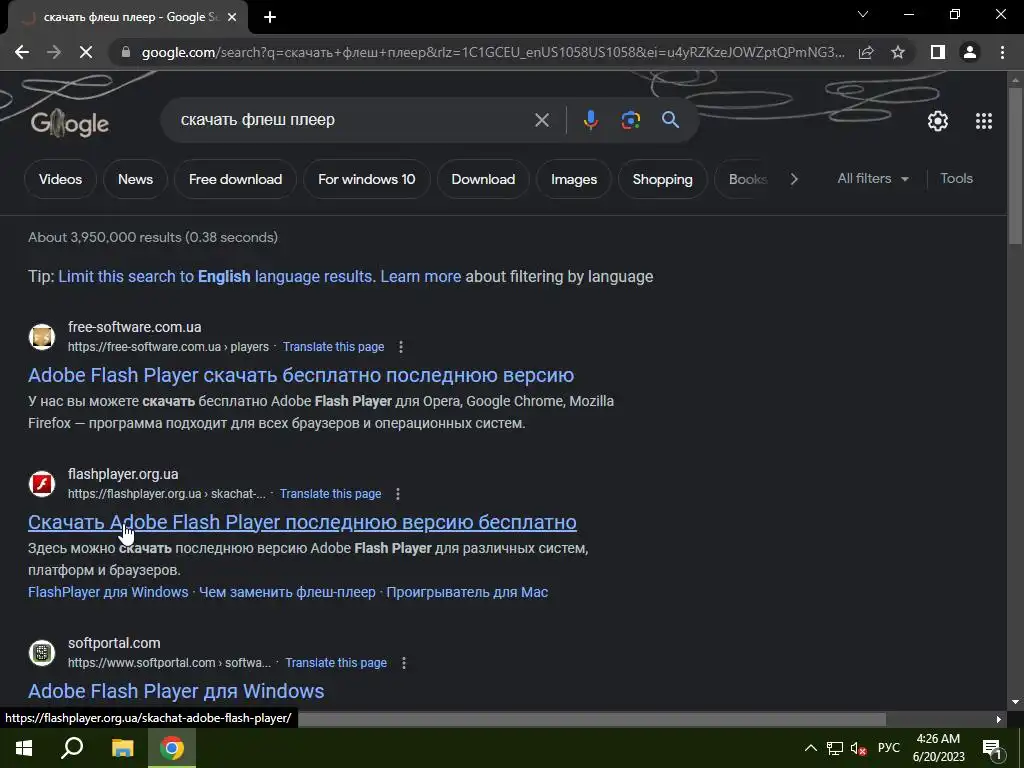Click the forward navigation arrow

pos(54,52)
